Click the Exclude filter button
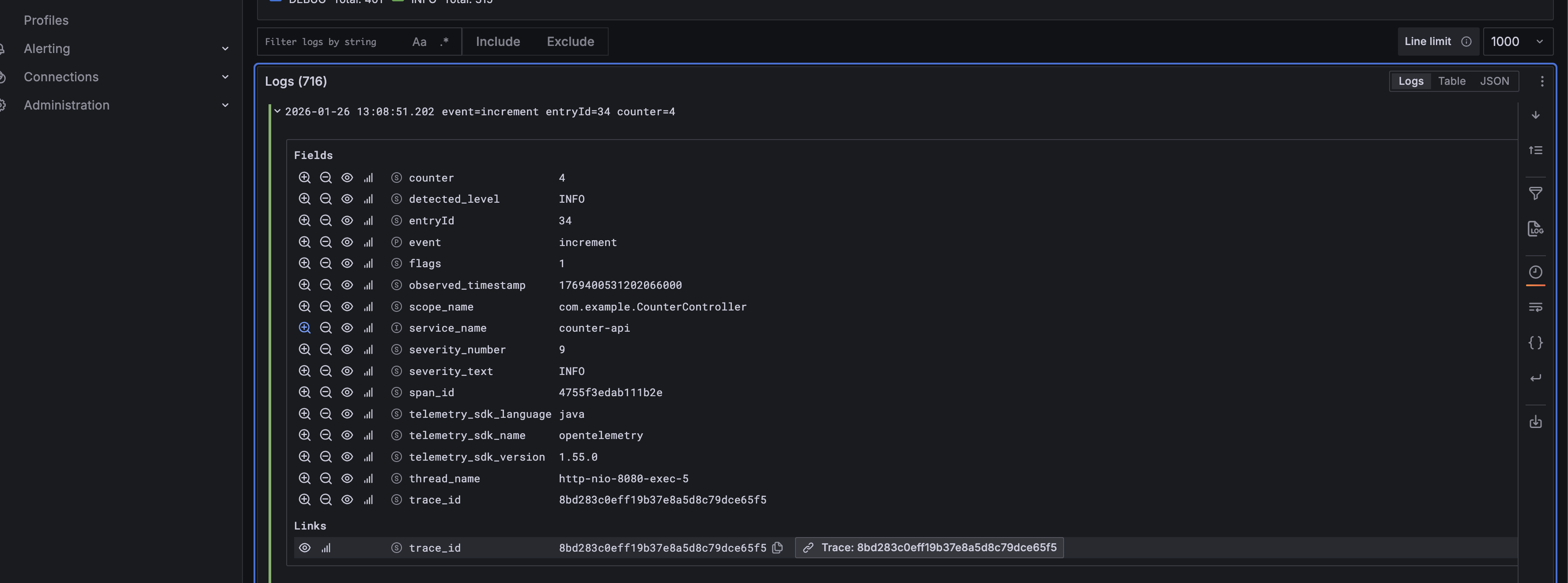The height and width of the screenshot is (583, 1568). coord(570,42)
